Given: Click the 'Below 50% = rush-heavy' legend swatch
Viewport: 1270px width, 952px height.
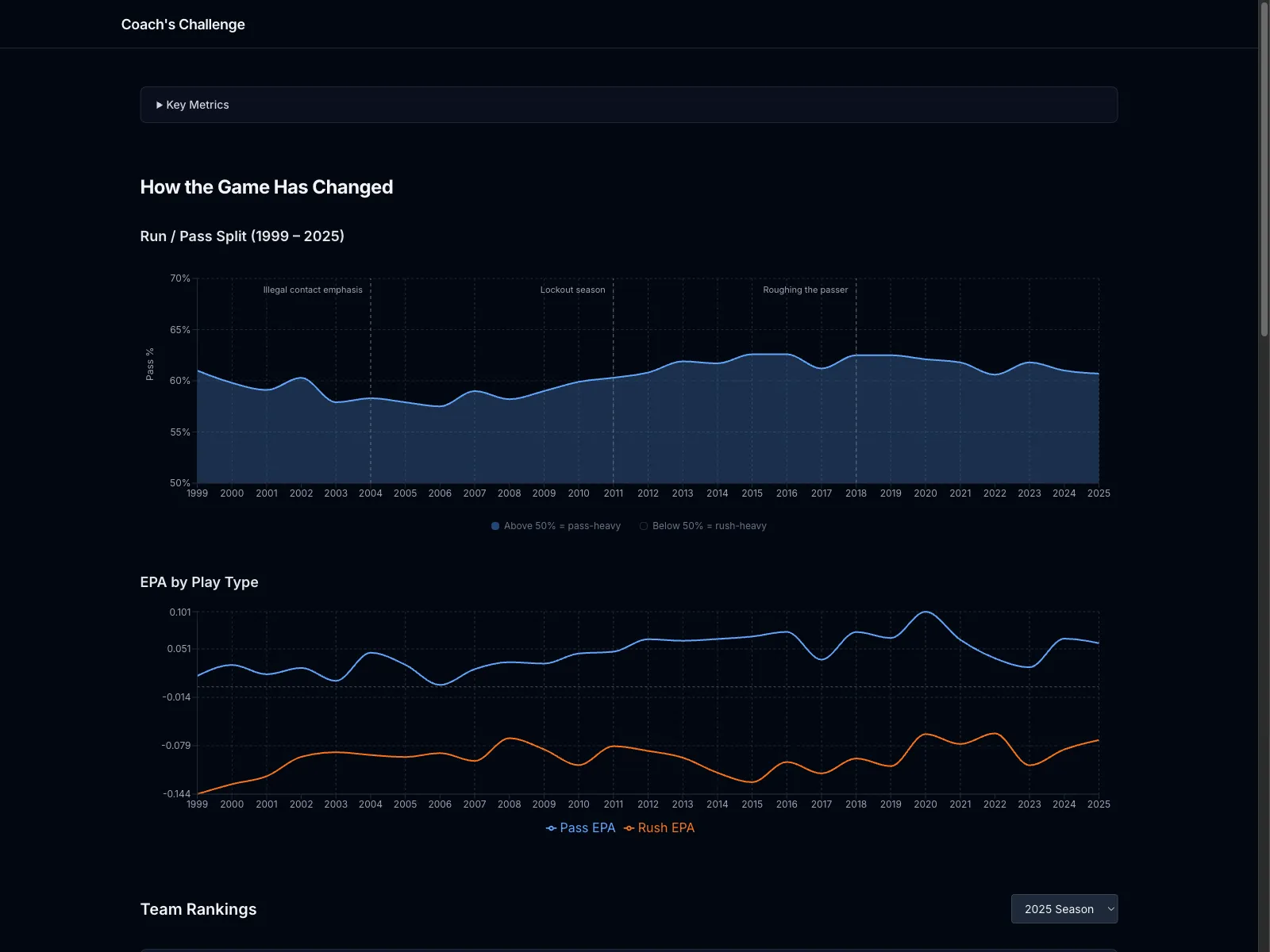Looking at the screenshot, I should tap(644, 526).
